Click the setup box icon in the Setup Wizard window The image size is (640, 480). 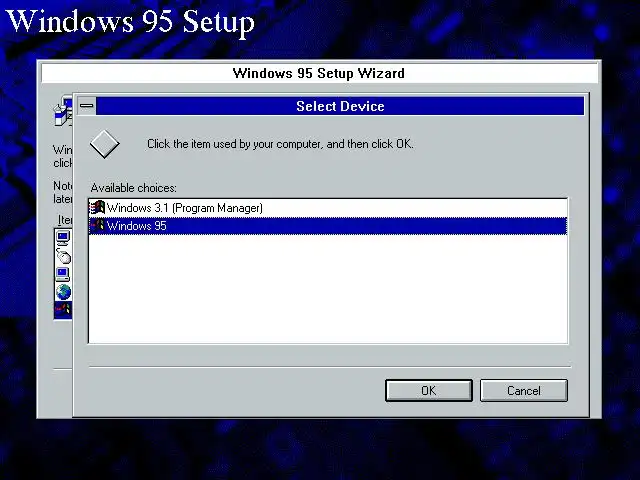(63, 111)
